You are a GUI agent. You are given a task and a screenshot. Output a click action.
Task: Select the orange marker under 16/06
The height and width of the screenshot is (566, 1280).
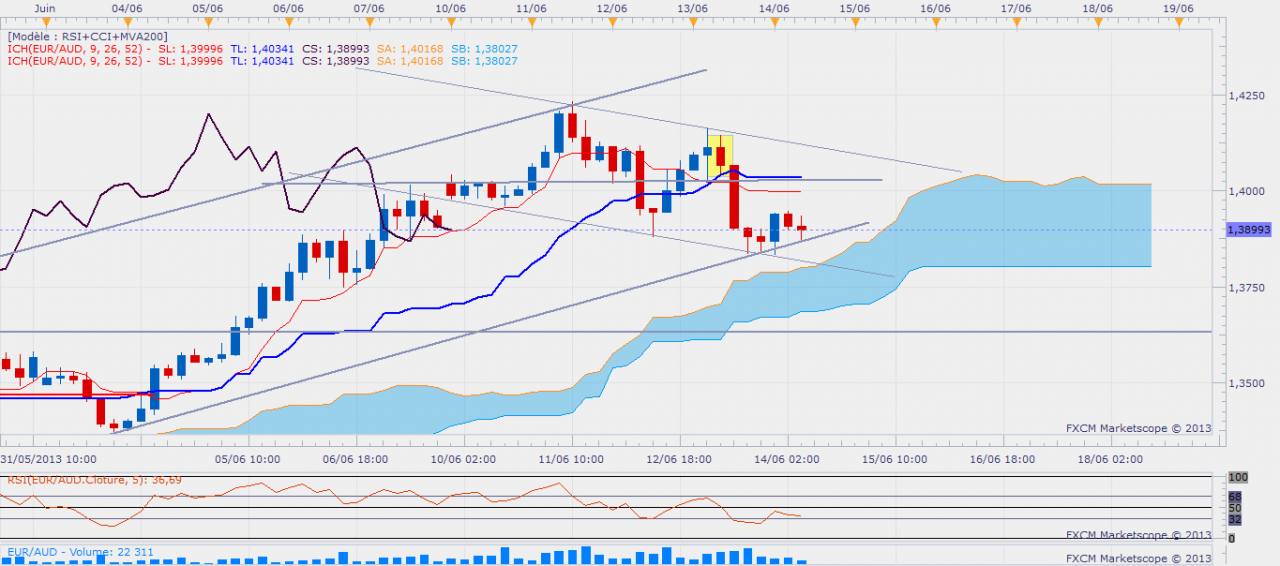pyautogui.click(x=936, y=21)
